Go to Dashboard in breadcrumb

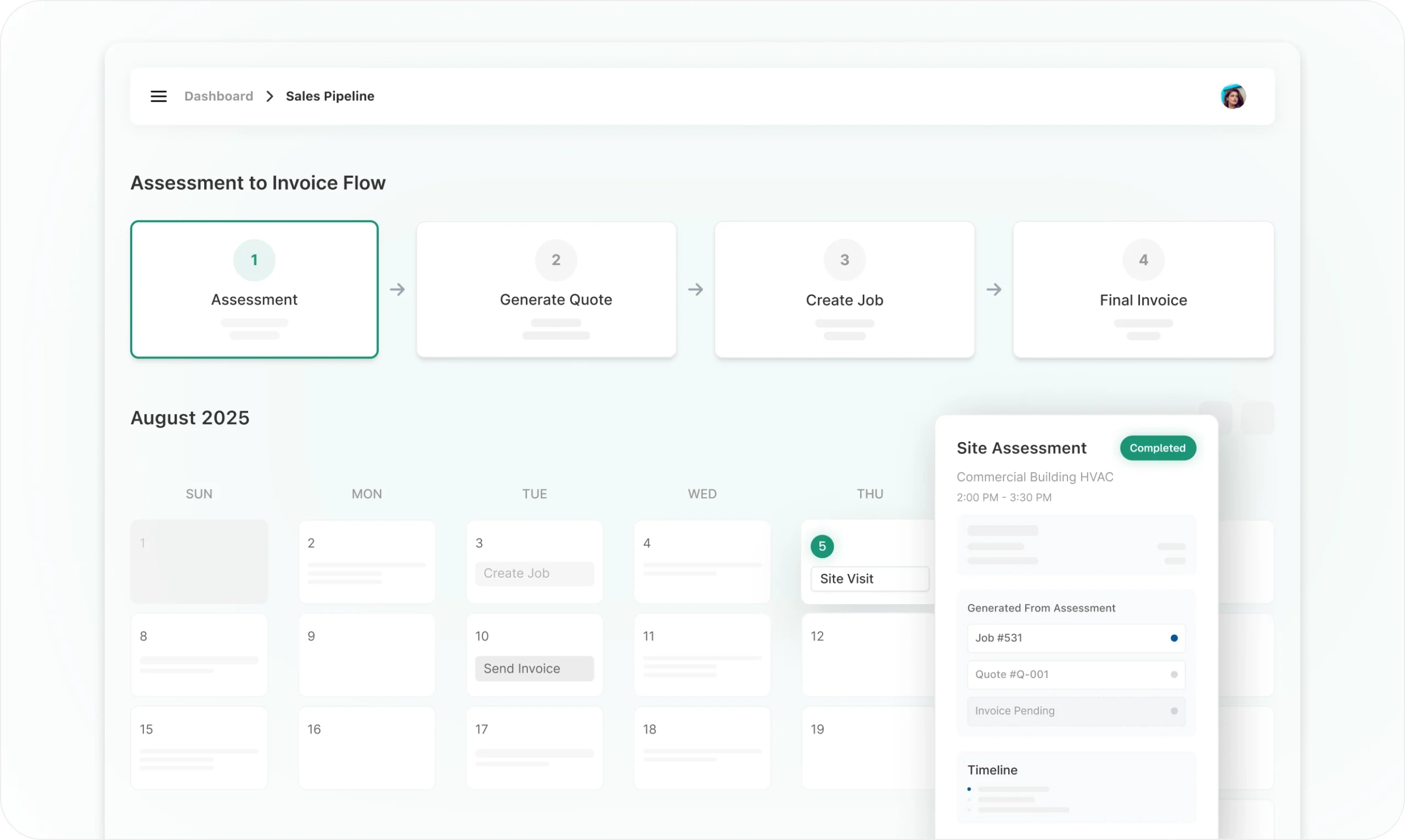coord(218,96)
